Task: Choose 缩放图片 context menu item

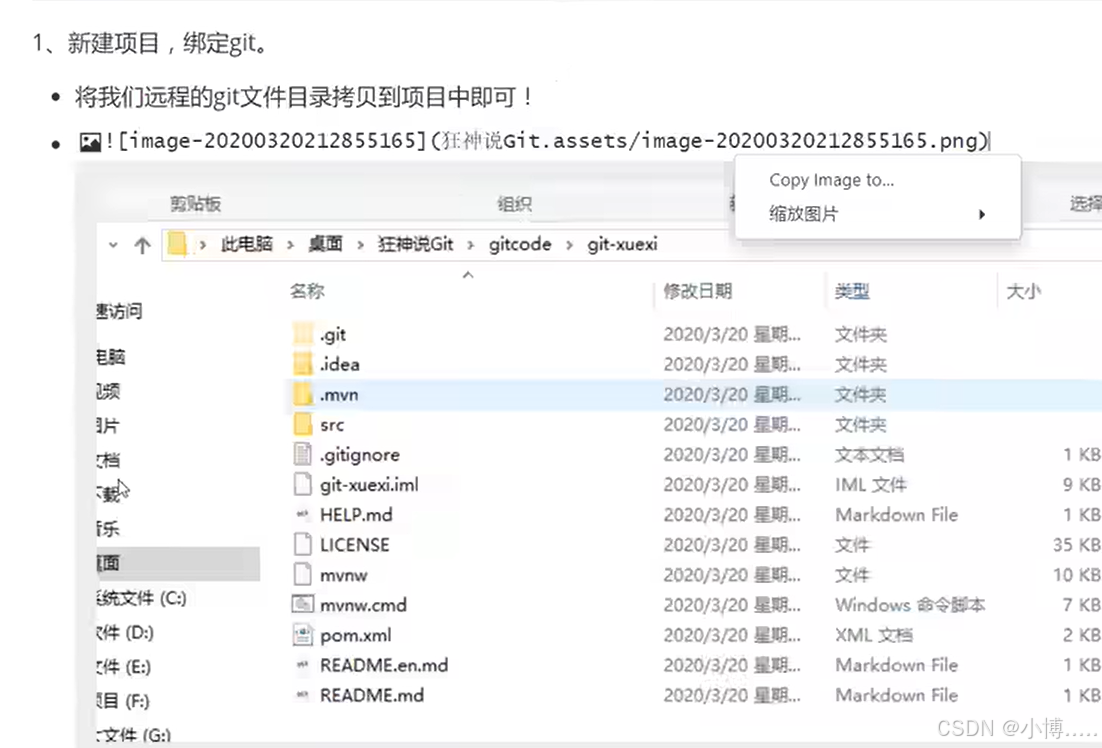Action: [877, 214]
